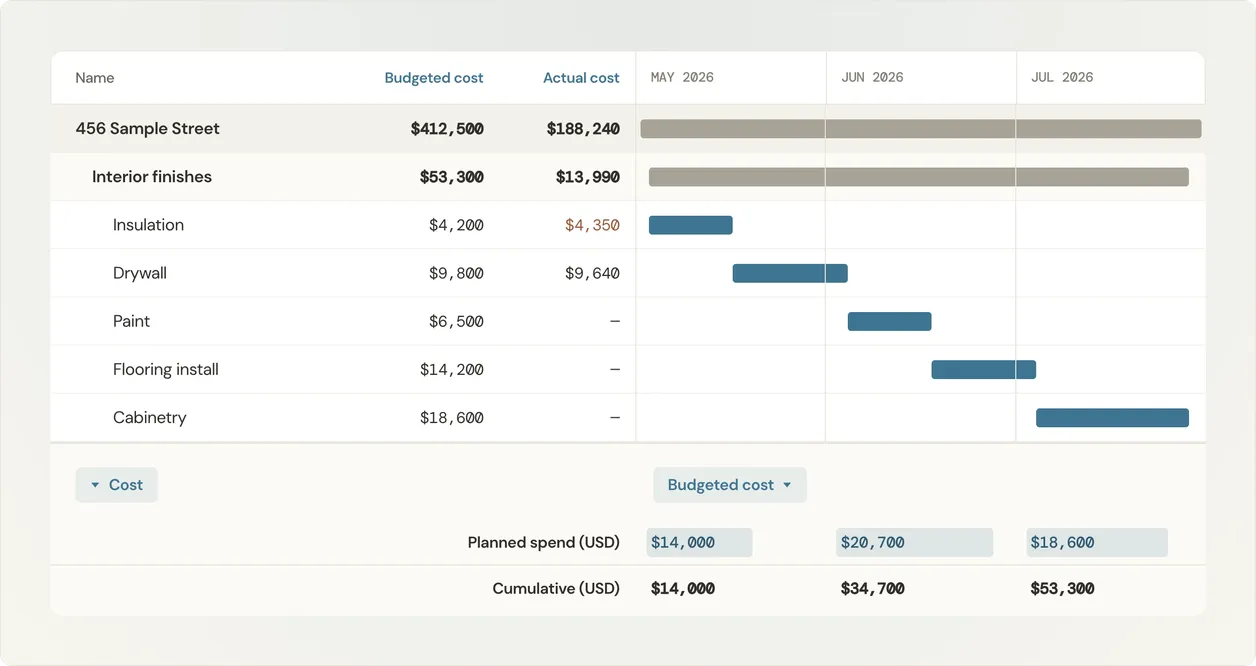Open the Cost section dropdown
The width and height of the screenshot is (1256, 666).
[116, 485]
